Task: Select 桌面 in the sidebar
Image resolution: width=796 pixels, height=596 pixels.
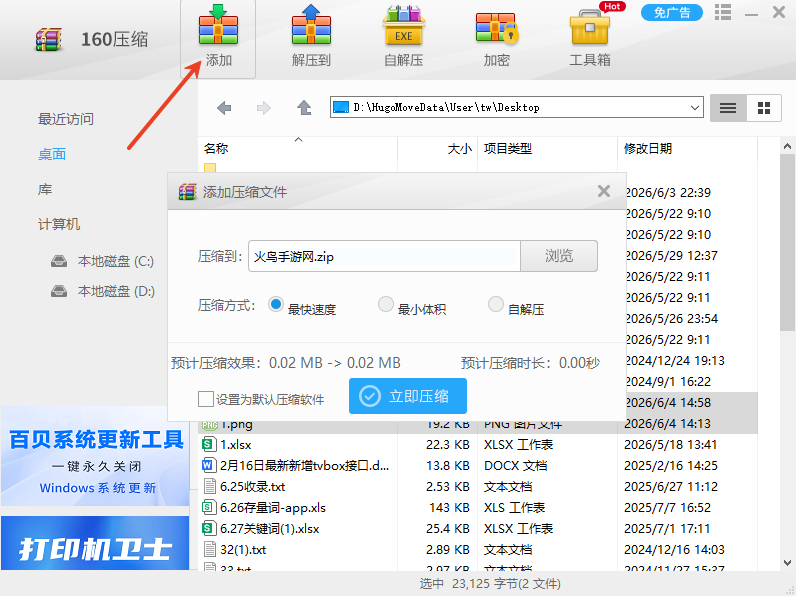Action: 52,154
